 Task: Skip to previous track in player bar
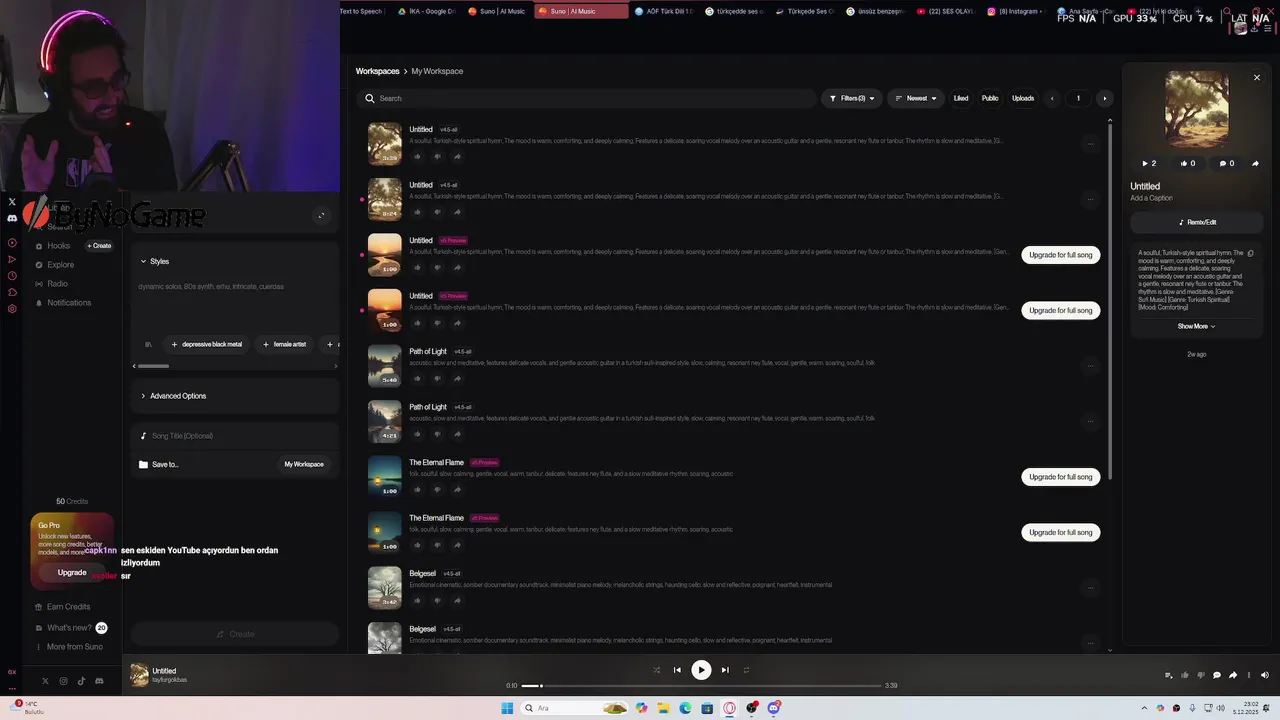click(677, 670)
